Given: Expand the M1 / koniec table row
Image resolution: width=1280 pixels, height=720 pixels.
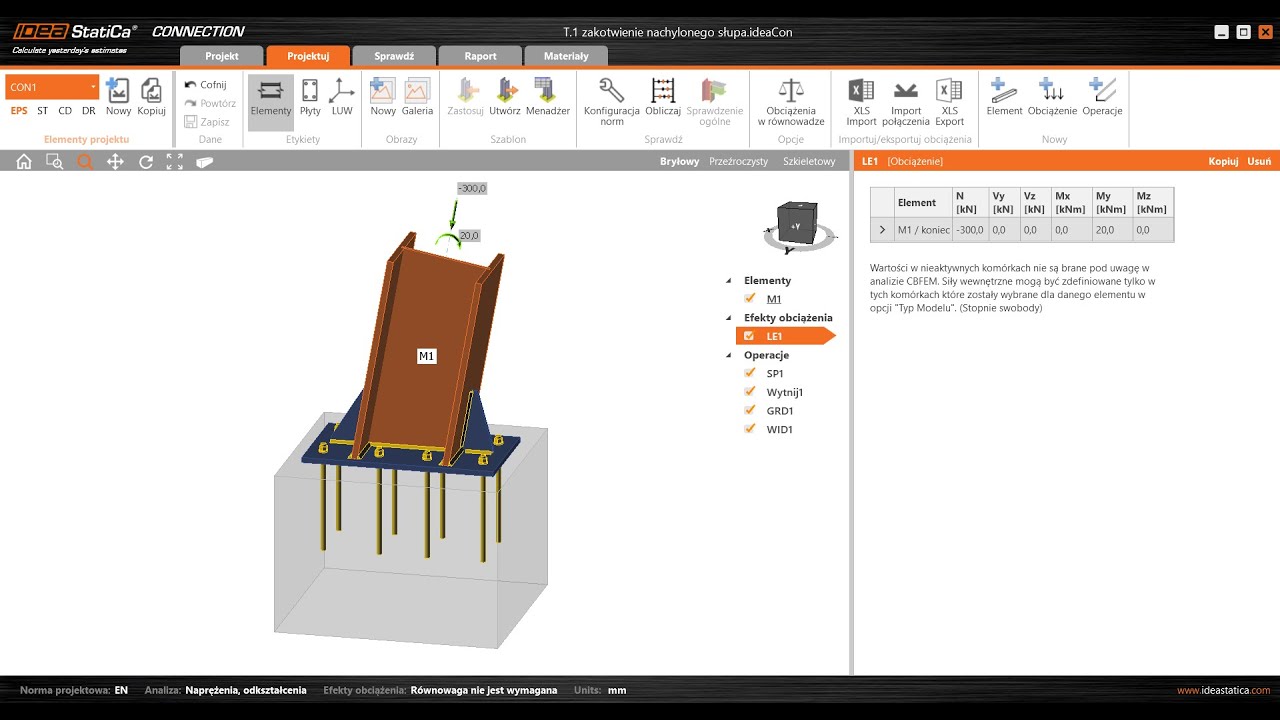Looking at the screenshot, I should tap(882, 230).
